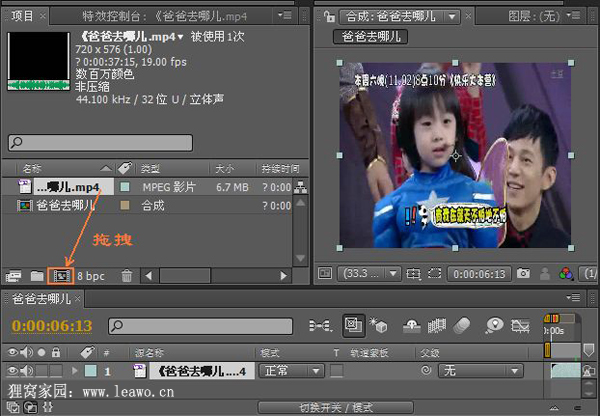Screen dimensions: 600x416
Task: Open the Composition panel options menu
Action: pyautogui.click(x=573, y=15)
